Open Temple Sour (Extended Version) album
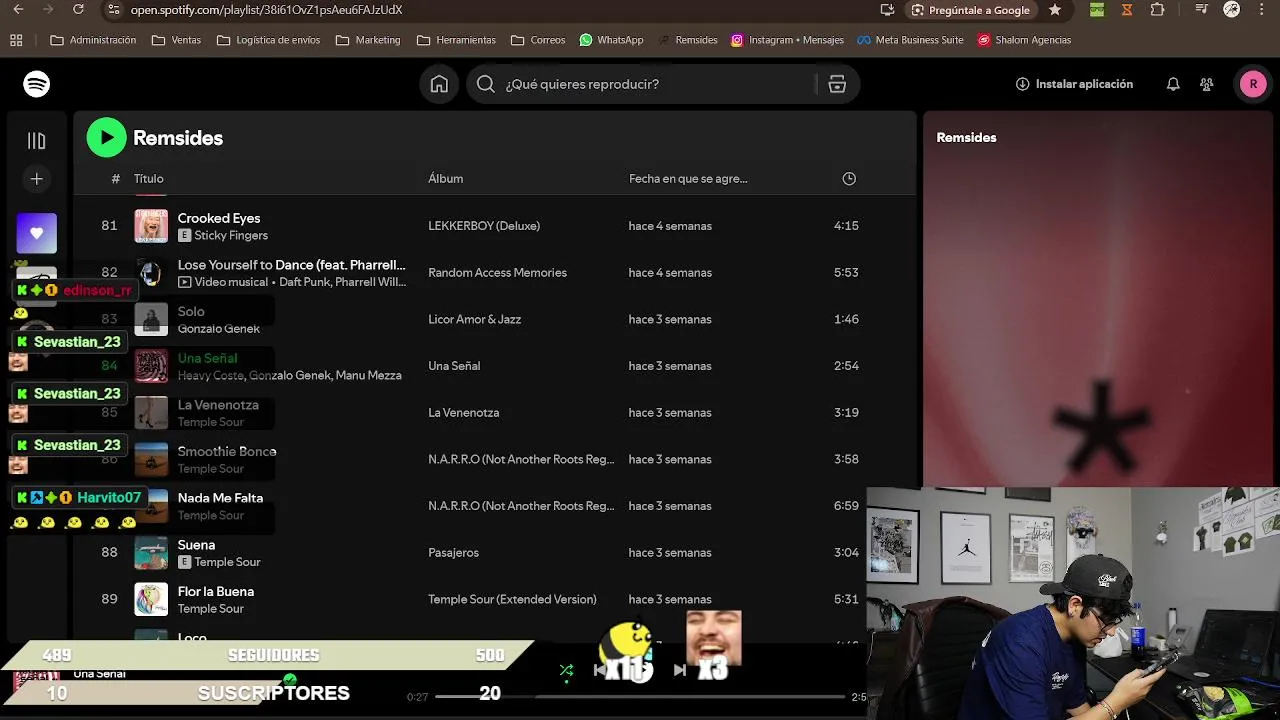Screen dimensions: 1280x720 pyautogui.click(x=512, y=600)
